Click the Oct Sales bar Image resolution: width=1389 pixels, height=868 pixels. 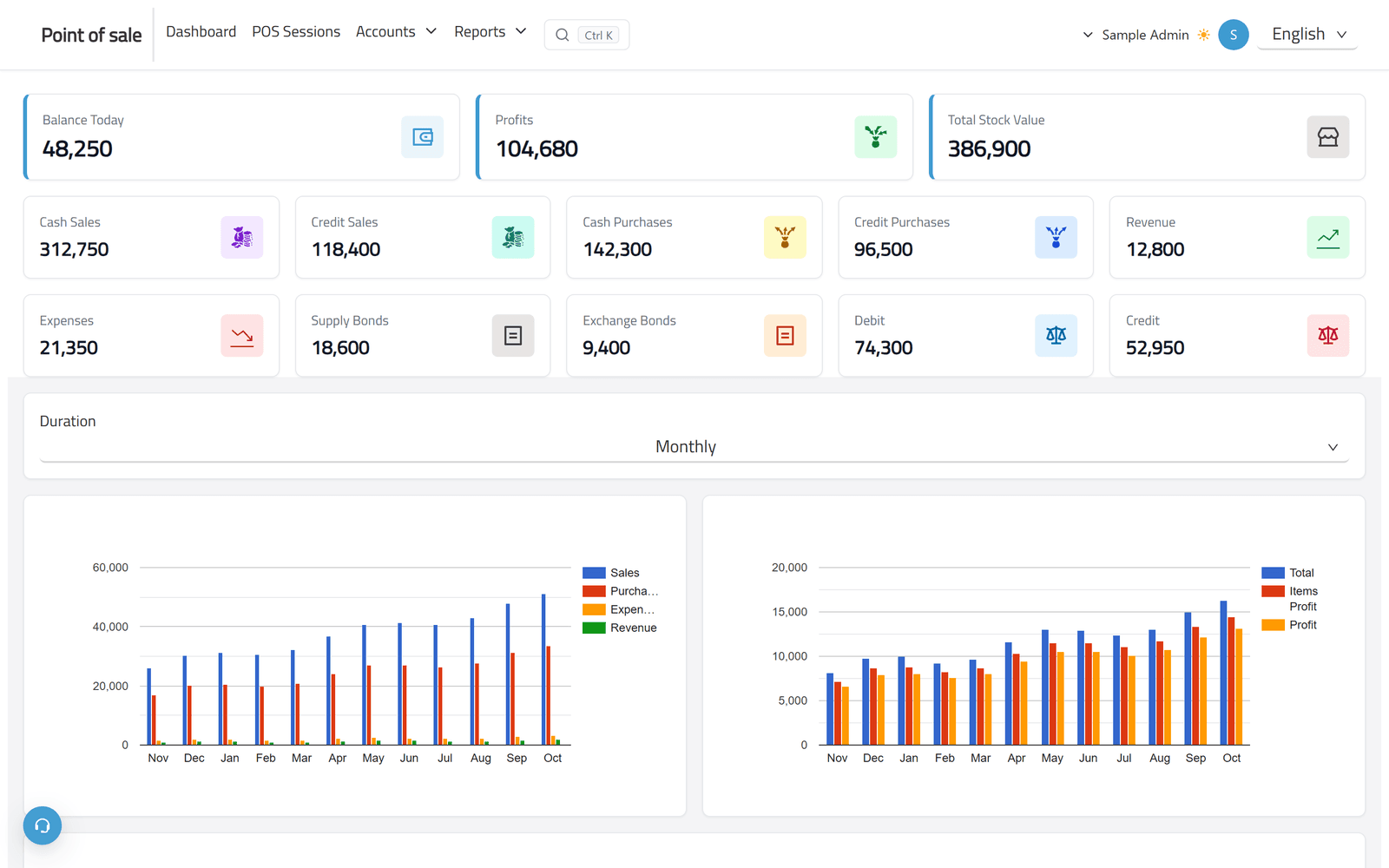pos(543,669)
